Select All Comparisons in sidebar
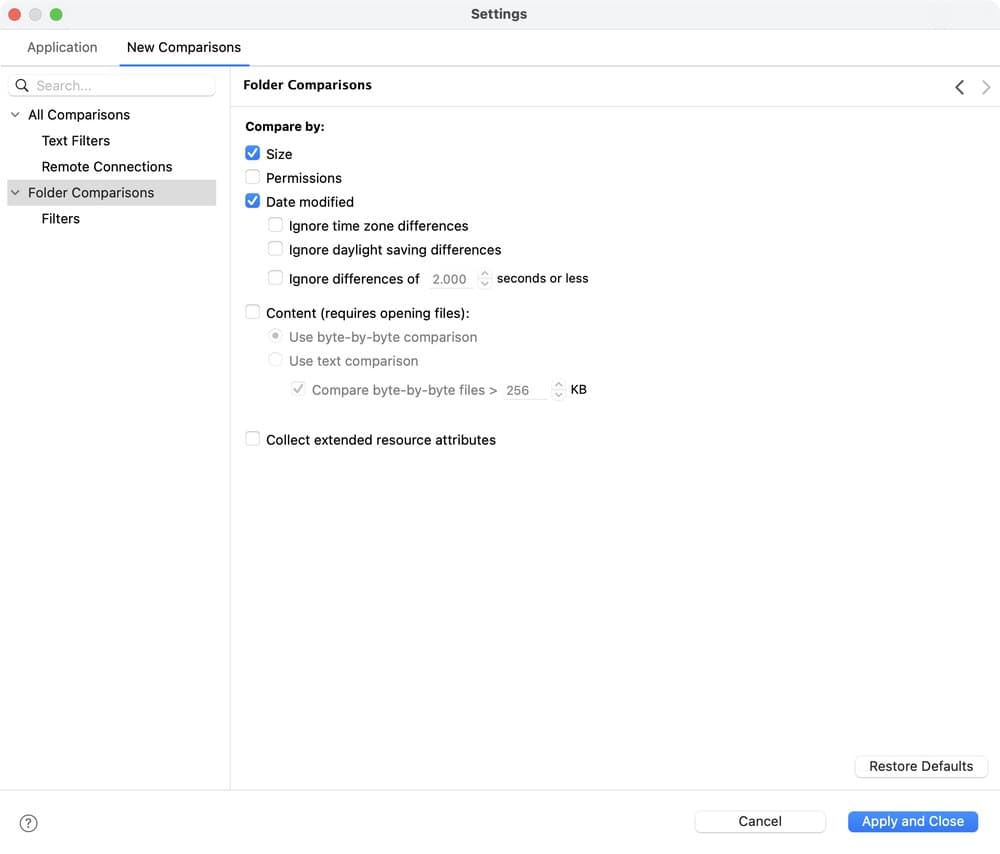Screen dimensions: 1000x854 (x=79, y=115)
